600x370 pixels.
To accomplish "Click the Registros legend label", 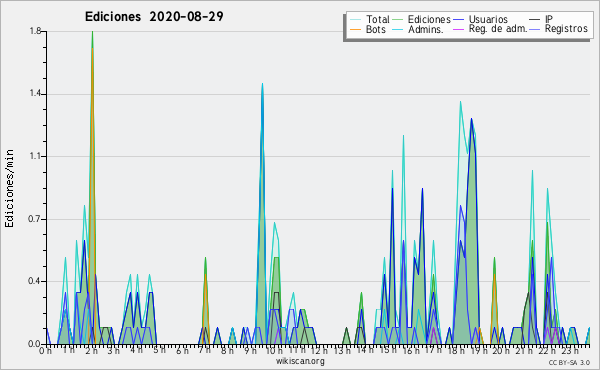I will coord(566,29).
